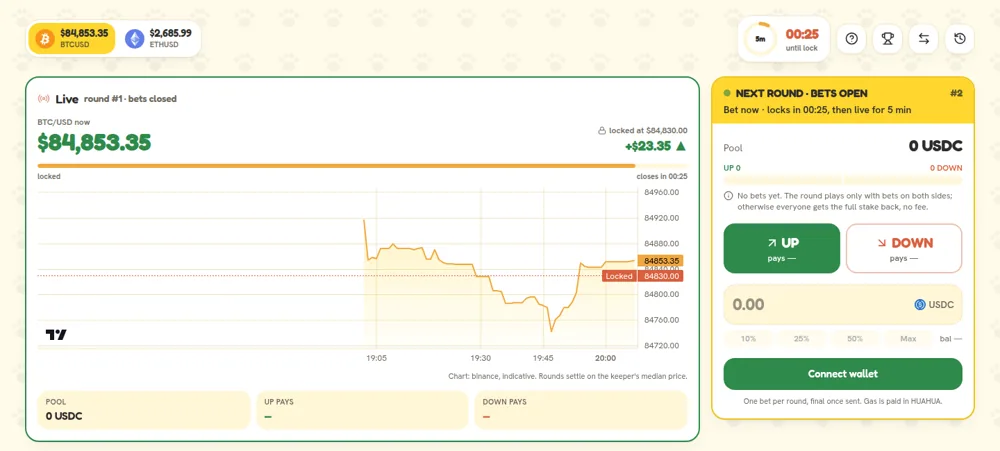Viewport: 1000px width, 451px height.
Task: Click the swap arrows icon
Action: point(923,39)
